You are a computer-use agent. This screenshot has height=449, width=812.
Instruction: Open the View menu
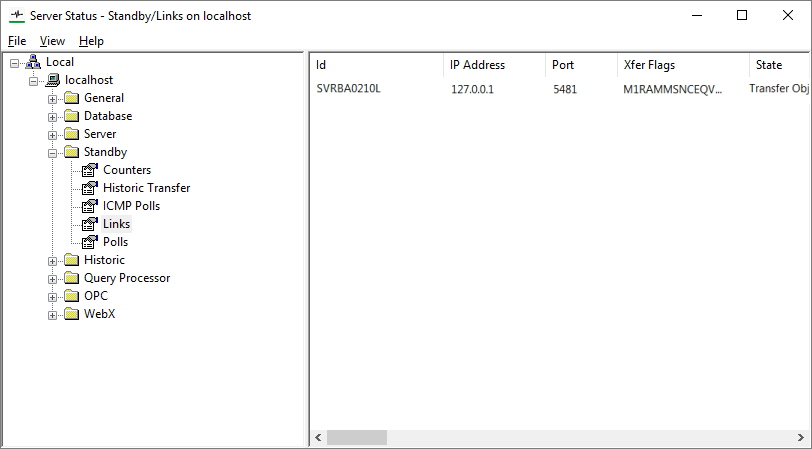52,41
